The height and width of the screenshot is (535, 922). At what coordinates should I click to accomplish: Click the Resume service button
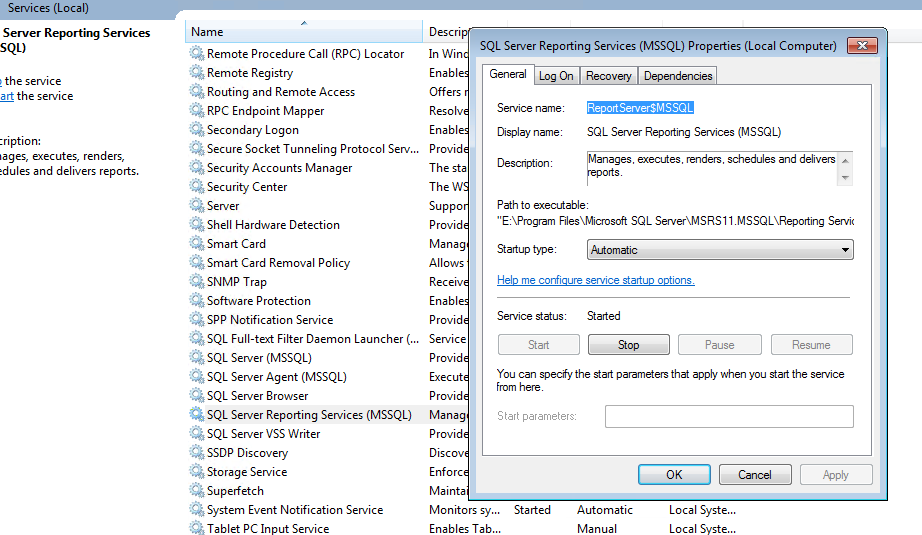tap(811, 345)
